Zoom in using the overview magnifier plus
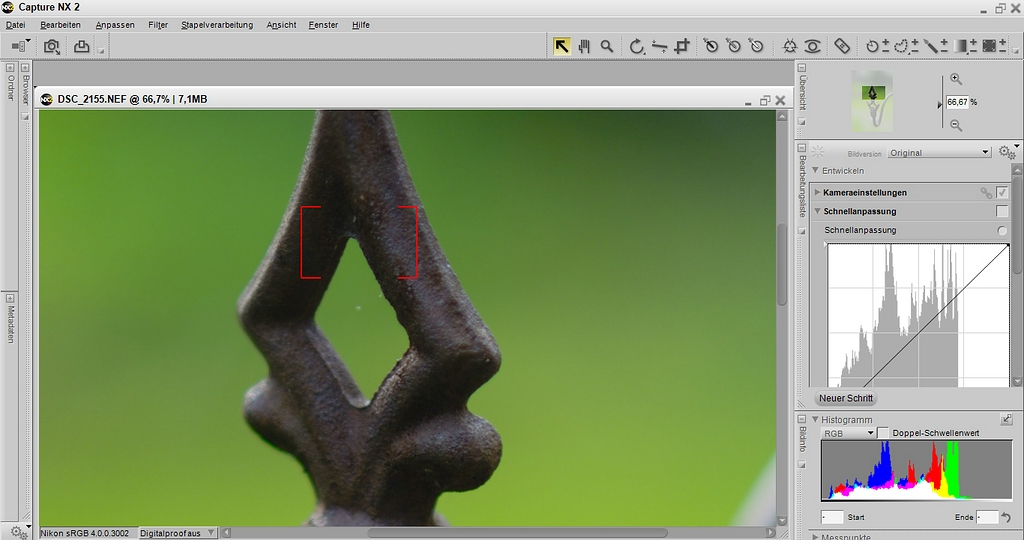 click(x=956, y=79)
